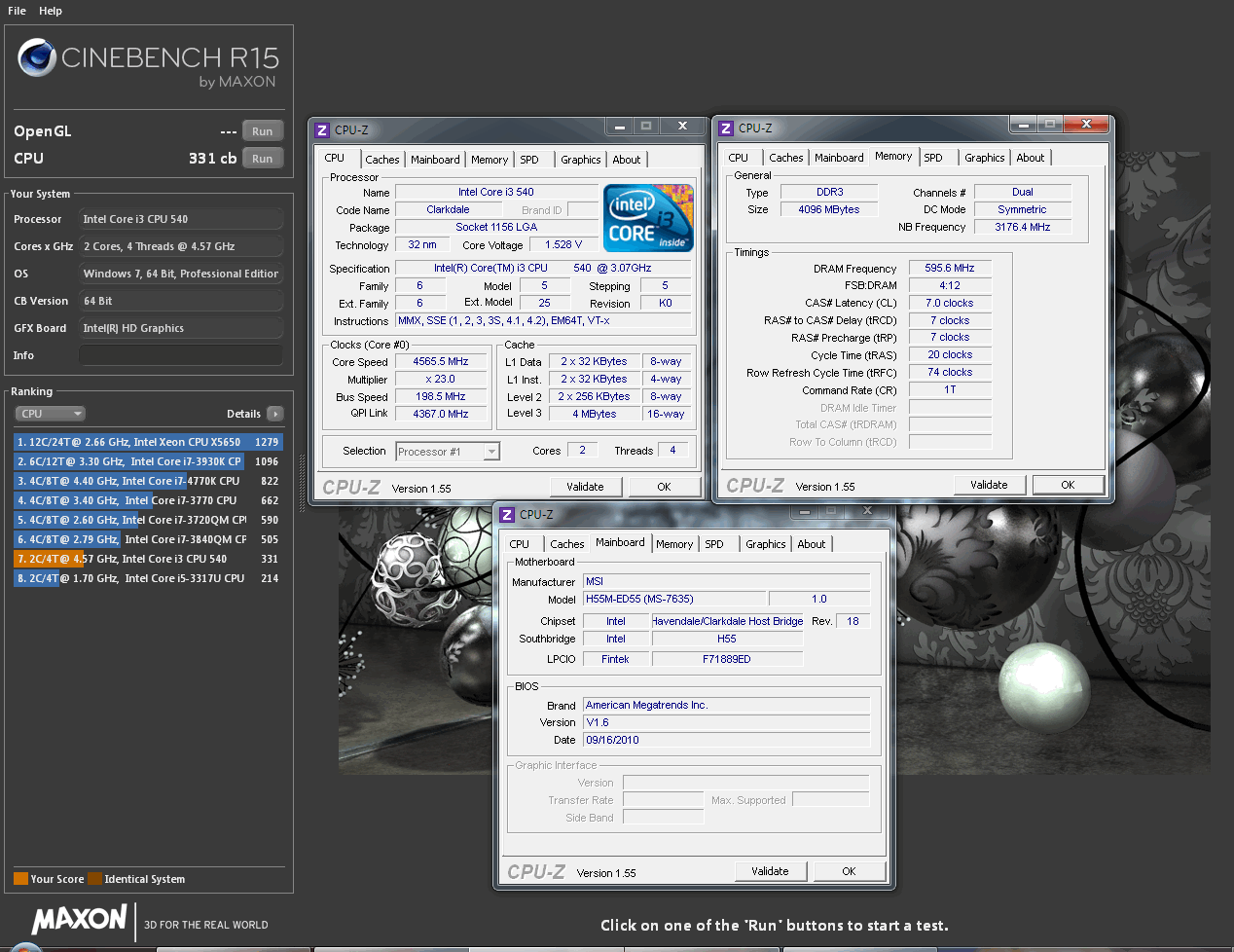Open Mainboard tab in memory CPU-Z window
Image resolution: width=1234 pixels, height=952 pixels.
(839, 158)
